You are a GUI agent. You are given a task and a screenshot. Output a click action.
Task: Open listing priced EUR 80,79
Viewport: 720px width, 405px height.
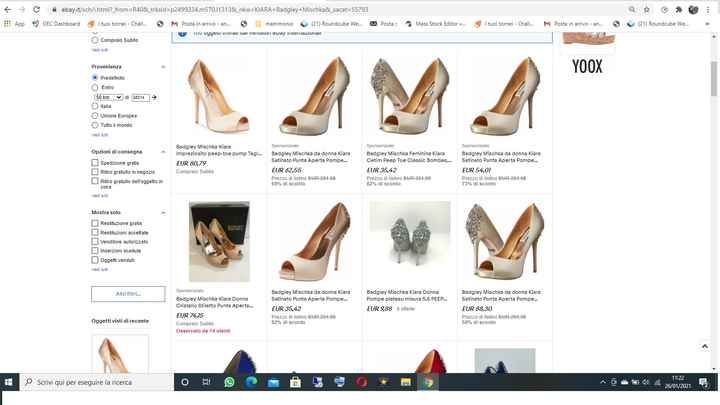219,150
